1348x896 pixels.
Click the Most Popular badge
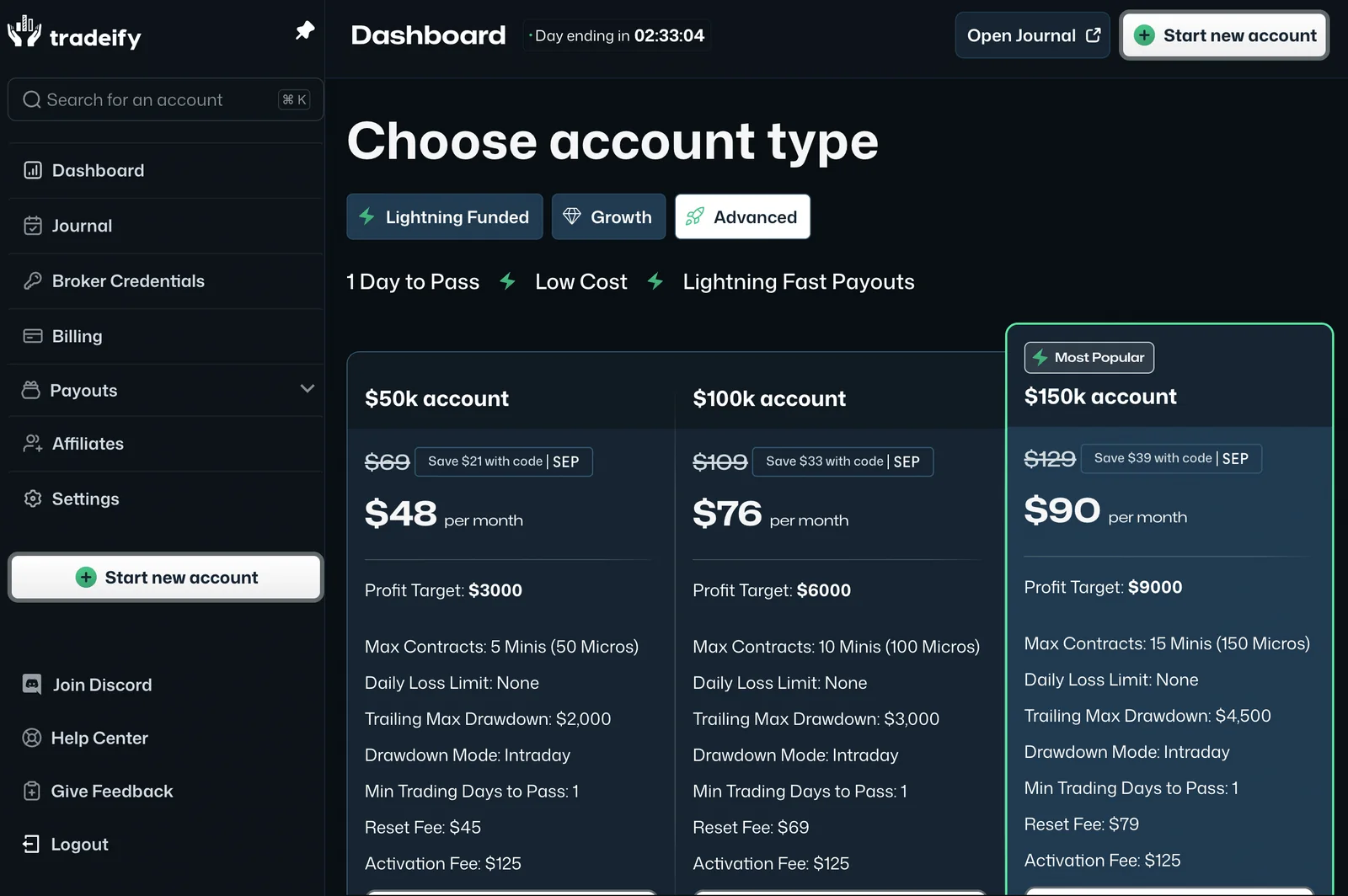[x=1089, y=357]
